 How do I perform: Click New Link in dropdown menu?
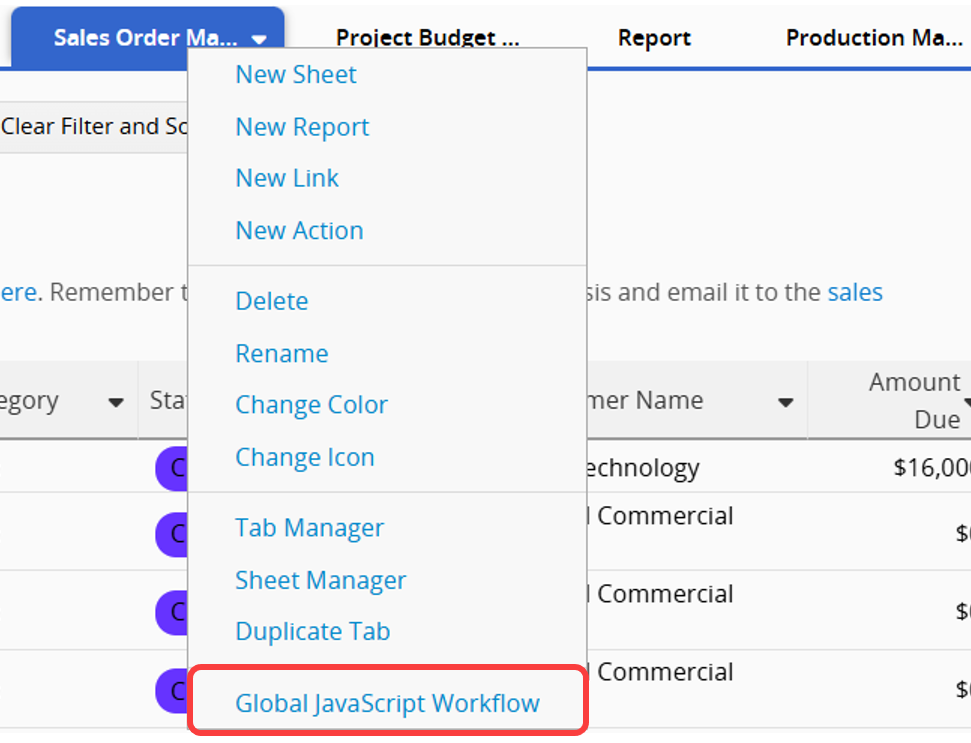tap(287, 178)
